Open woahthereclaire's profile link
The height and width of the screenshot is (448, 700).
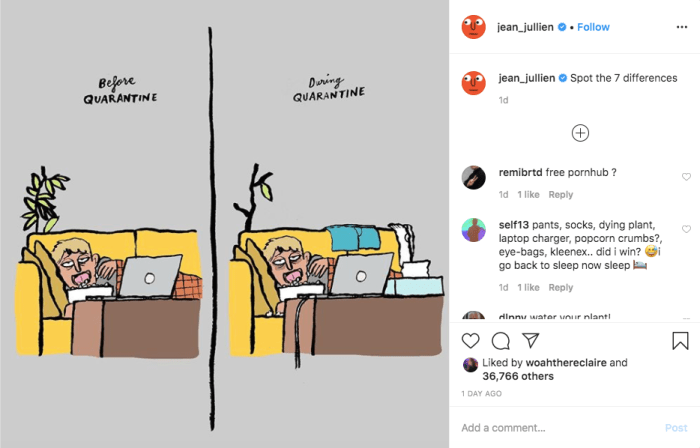tap(566, 362)
